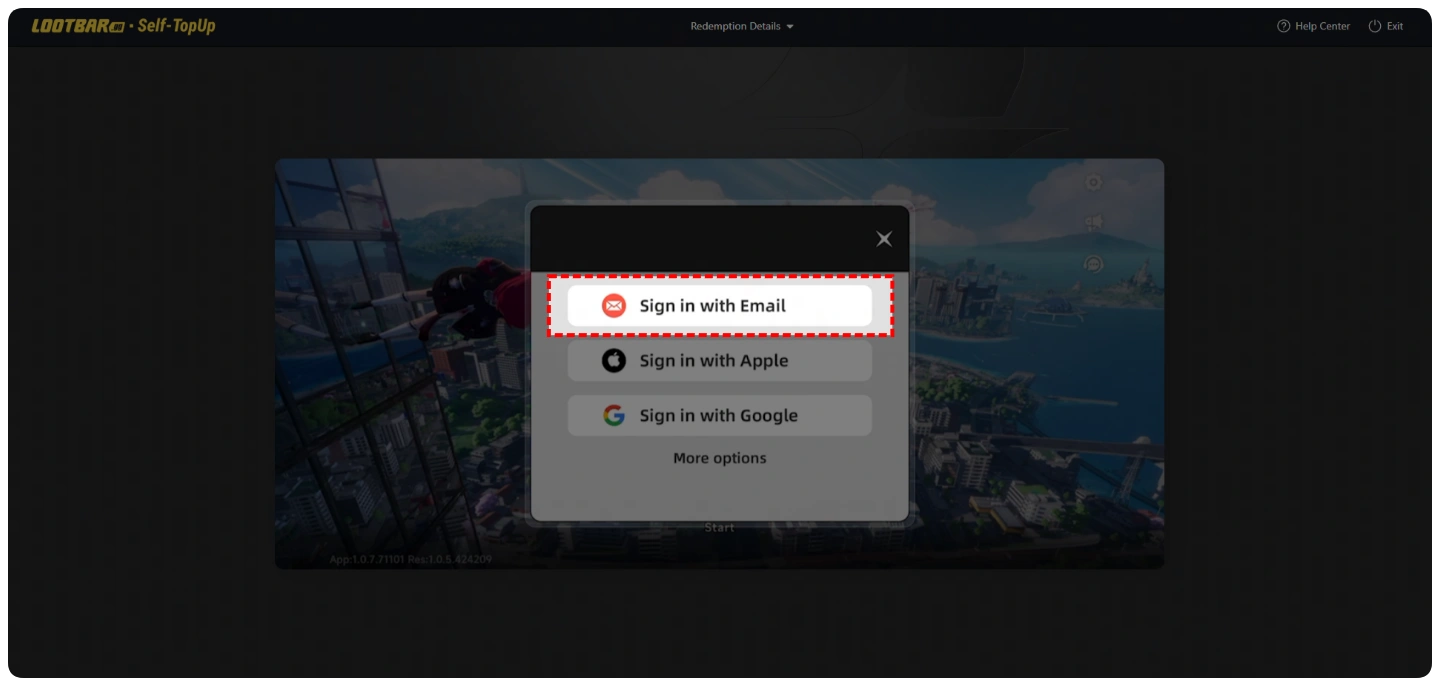The image size is (1440, 686).
Task: Open announcements via the megaphone icon
Action: [x=1093, y=222]
